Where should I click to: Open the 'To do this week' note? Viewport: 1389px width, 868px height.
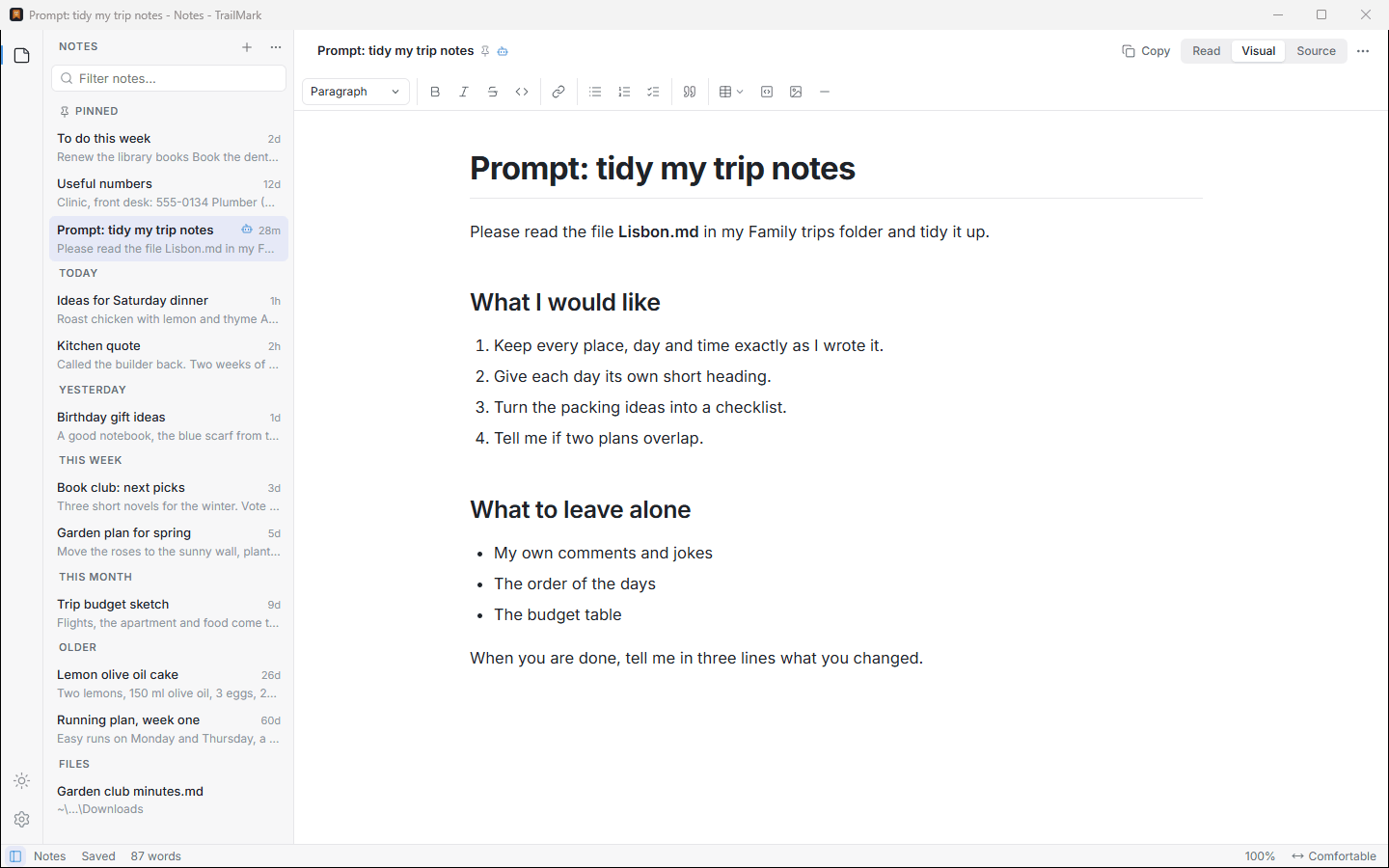coord(169,148)
